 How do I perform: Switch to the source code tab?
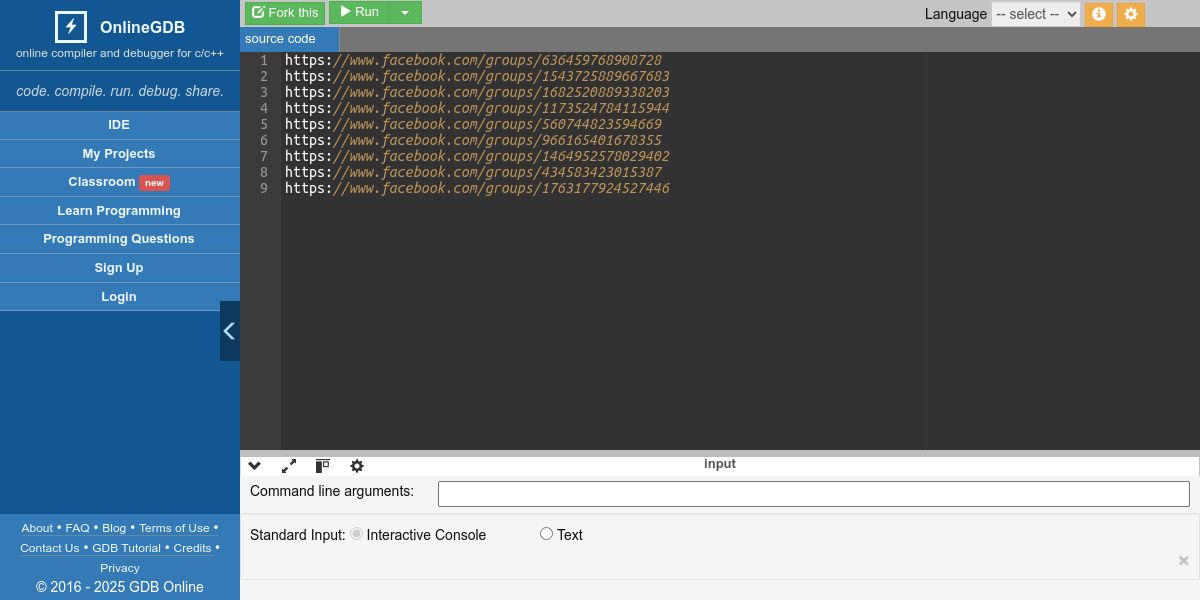(x=290, y=39)
